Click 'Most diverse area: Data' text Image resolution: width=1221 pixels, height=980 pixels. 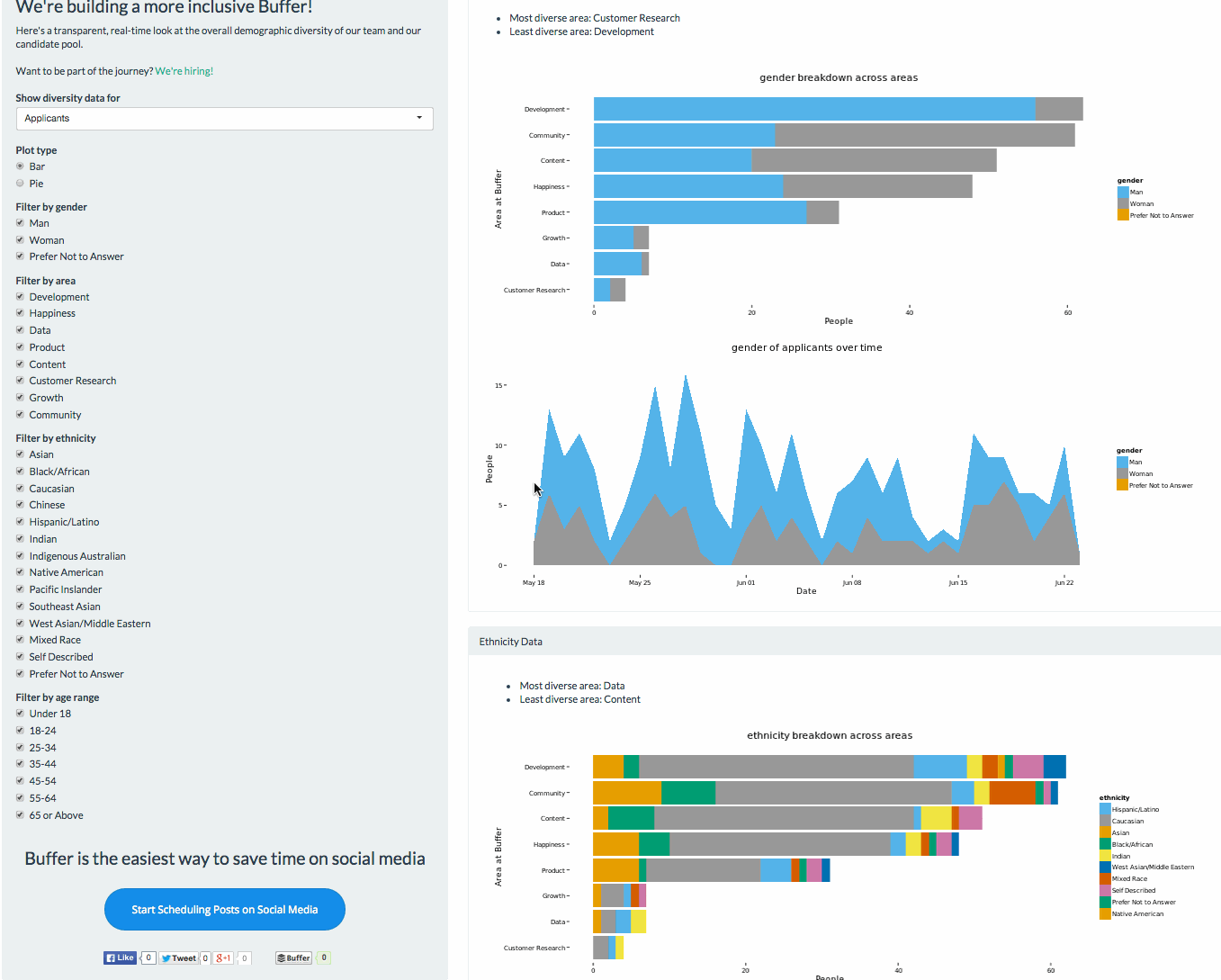click(572, 686)
